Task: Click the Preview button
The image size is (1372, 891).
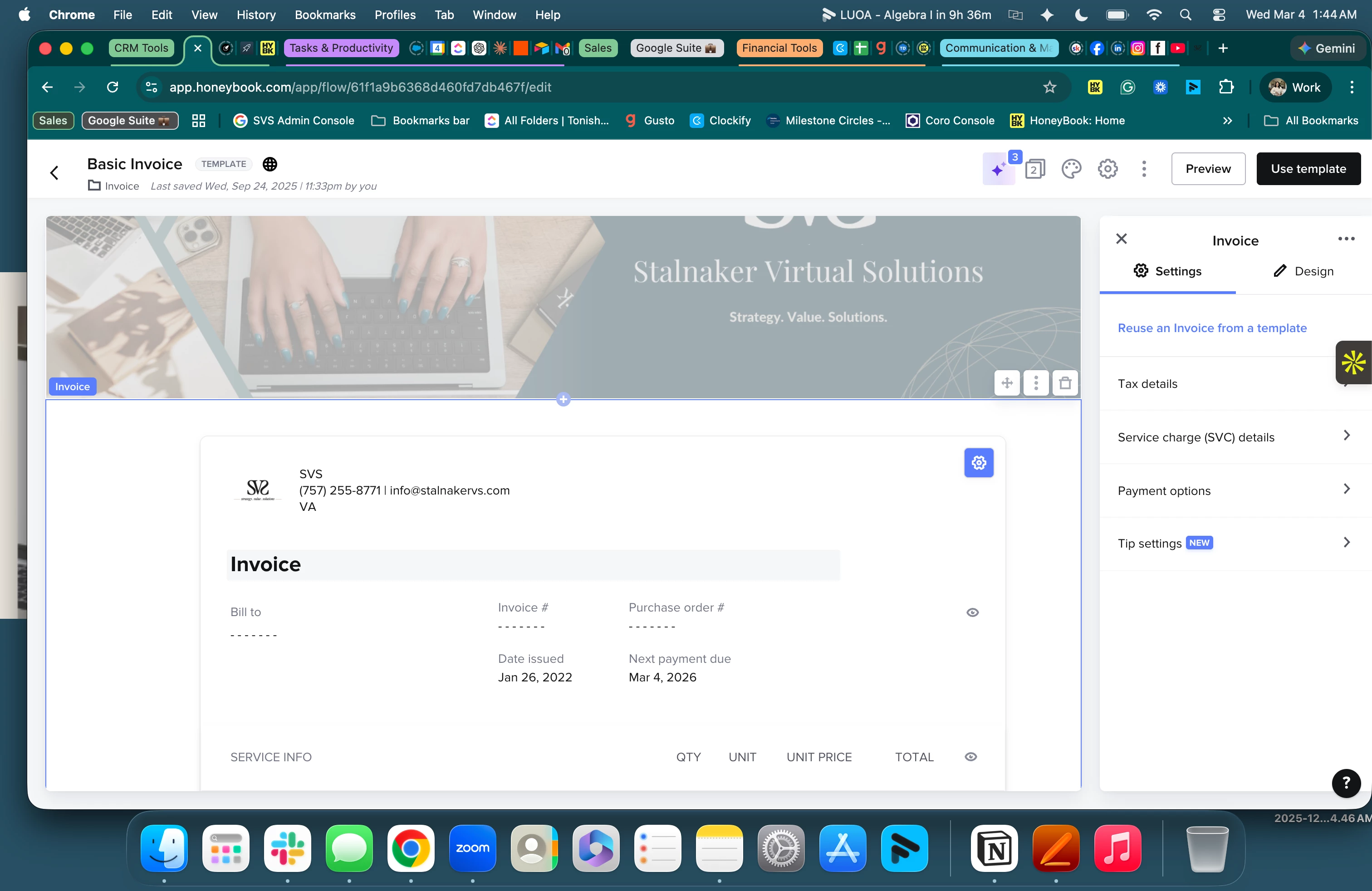Action: click(1208, 169)
